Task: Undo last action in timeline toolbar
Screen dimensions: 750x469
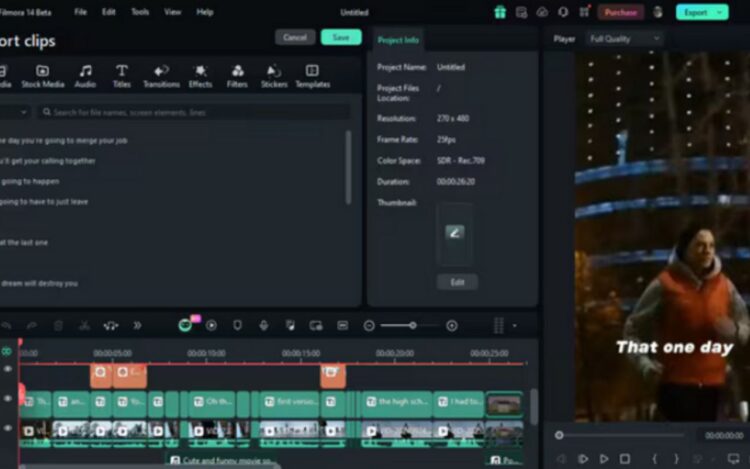Action: tap(6, 326)
